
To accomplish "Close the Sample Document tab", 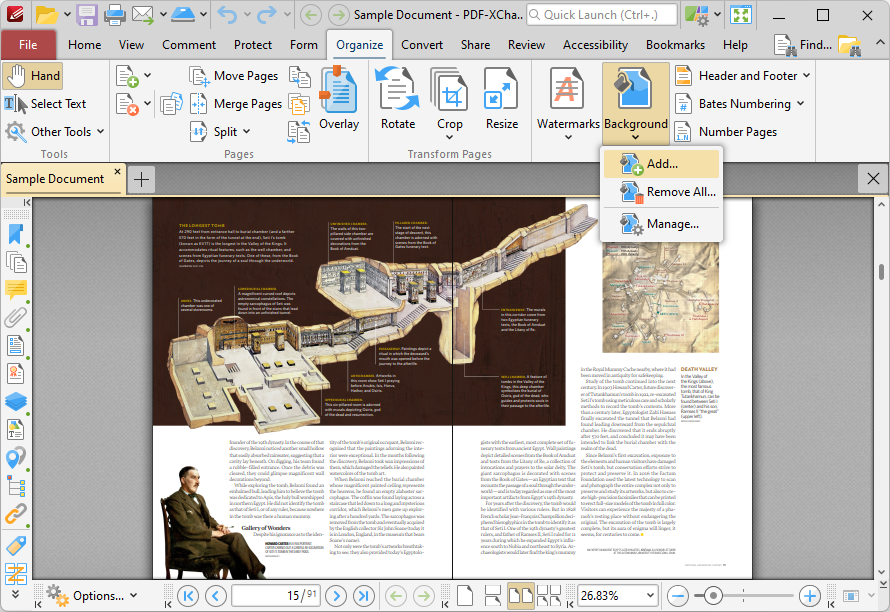I will pyautogui.click(x=117, y=171).
